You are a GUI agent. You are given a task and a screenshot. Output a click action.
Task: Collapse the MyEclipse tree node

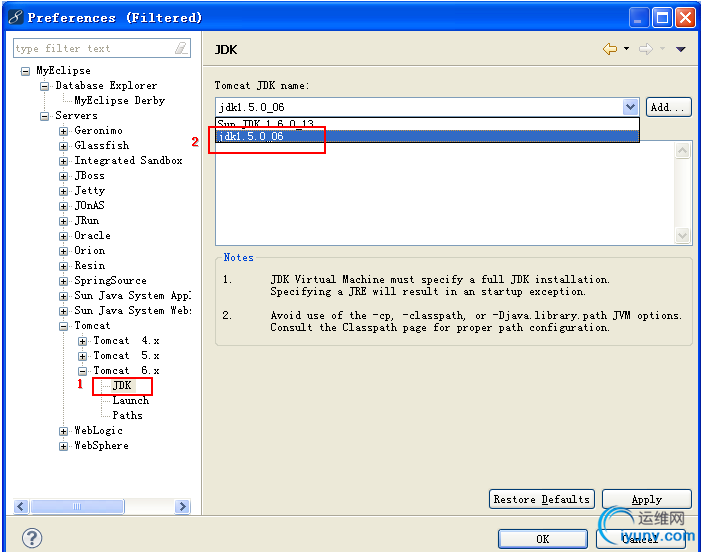pyautogui.click(x=25, y=71)
